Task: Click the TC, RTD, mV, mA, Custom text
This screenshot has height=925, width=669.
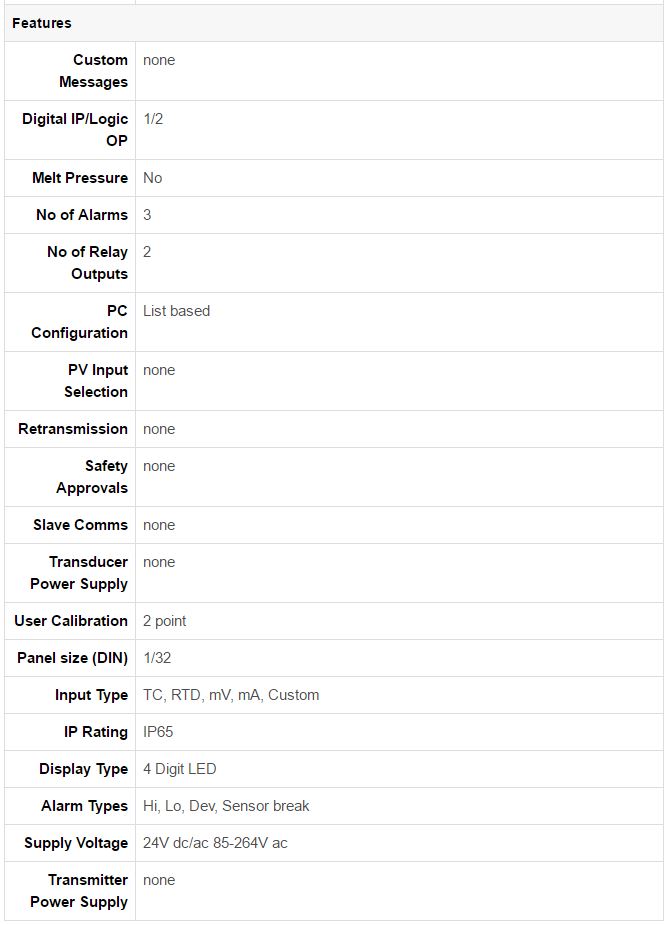Action: coord(231,696)
